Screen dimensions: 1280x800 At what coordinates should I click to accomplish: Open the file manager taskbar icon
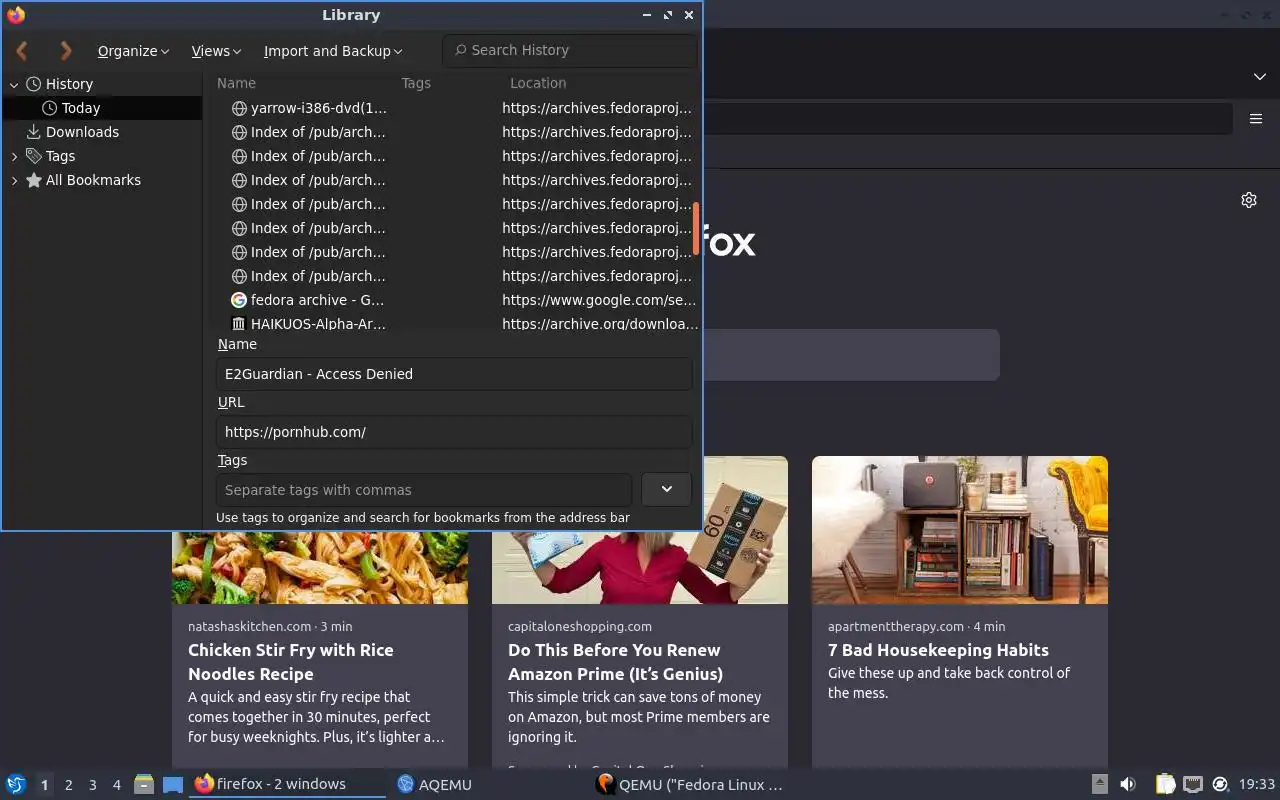(144, 785)
